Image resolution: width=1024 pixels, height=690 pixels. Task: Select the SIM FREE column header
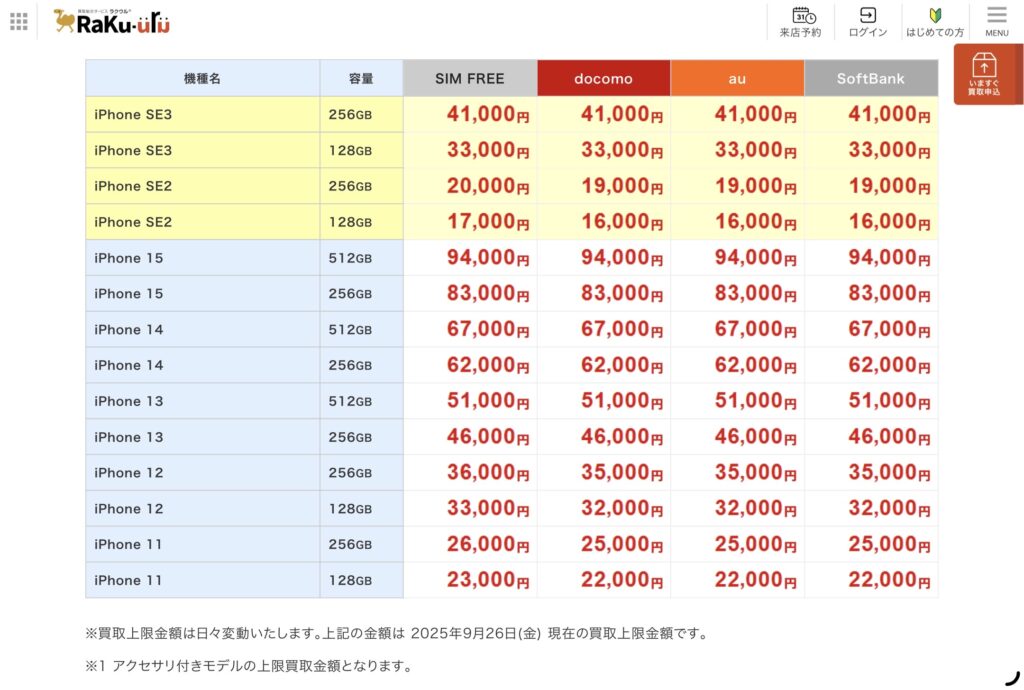(470, 78)
